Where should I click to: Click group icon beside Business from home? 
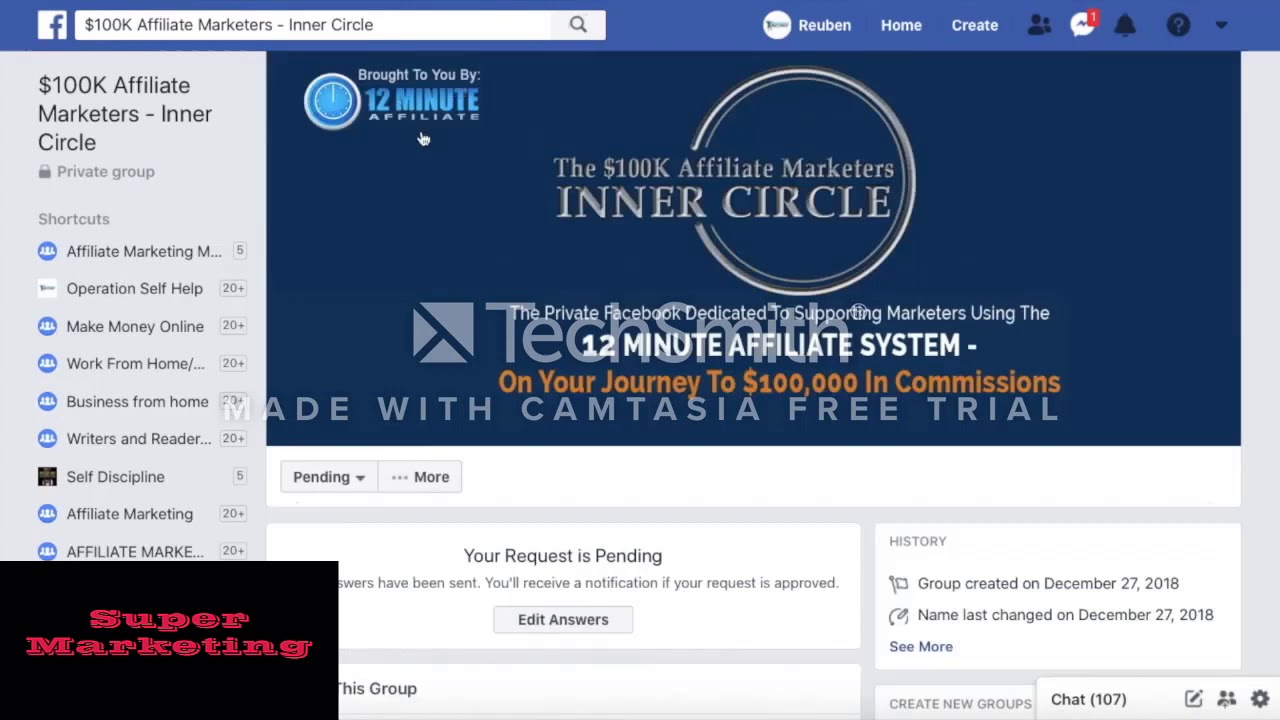(47, 401)
